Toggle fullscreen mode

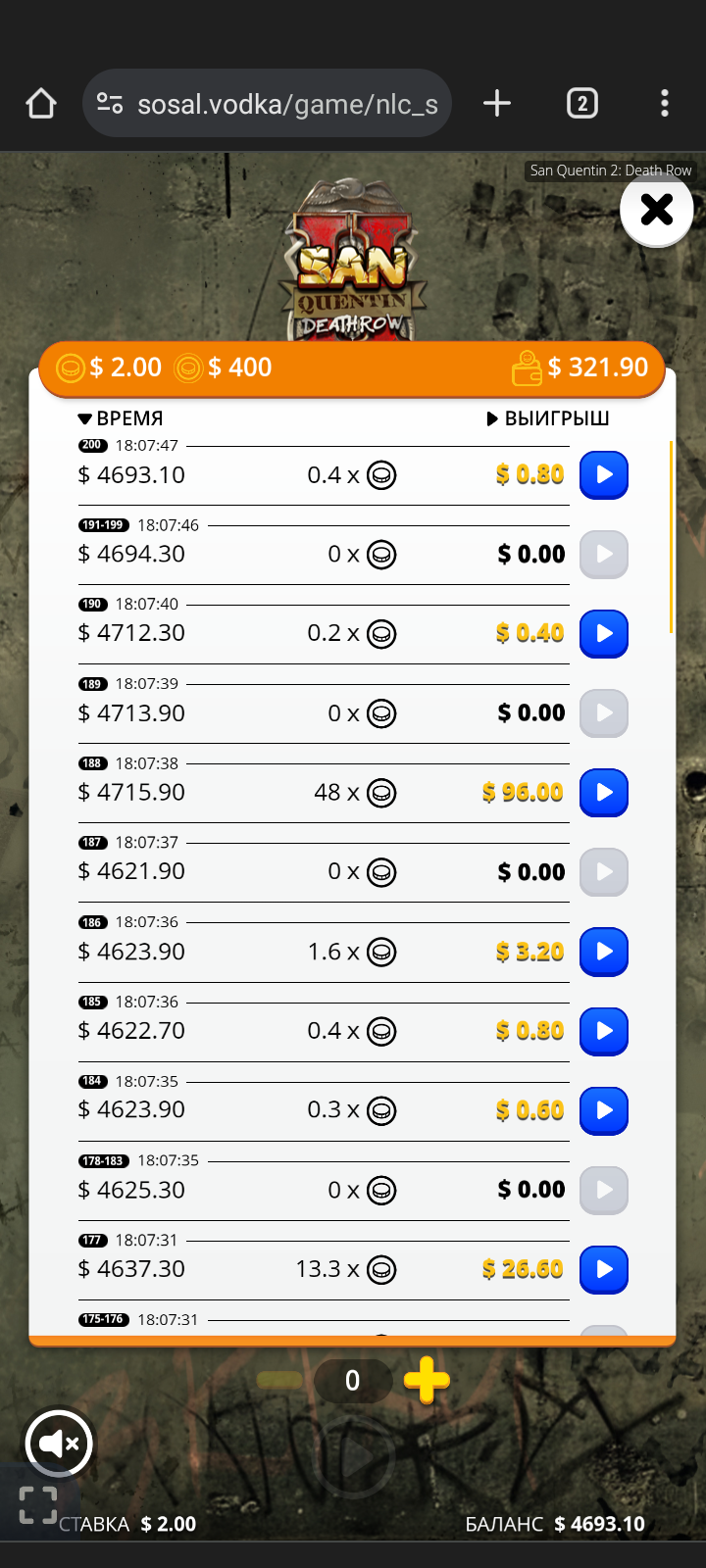[38, 1505]
